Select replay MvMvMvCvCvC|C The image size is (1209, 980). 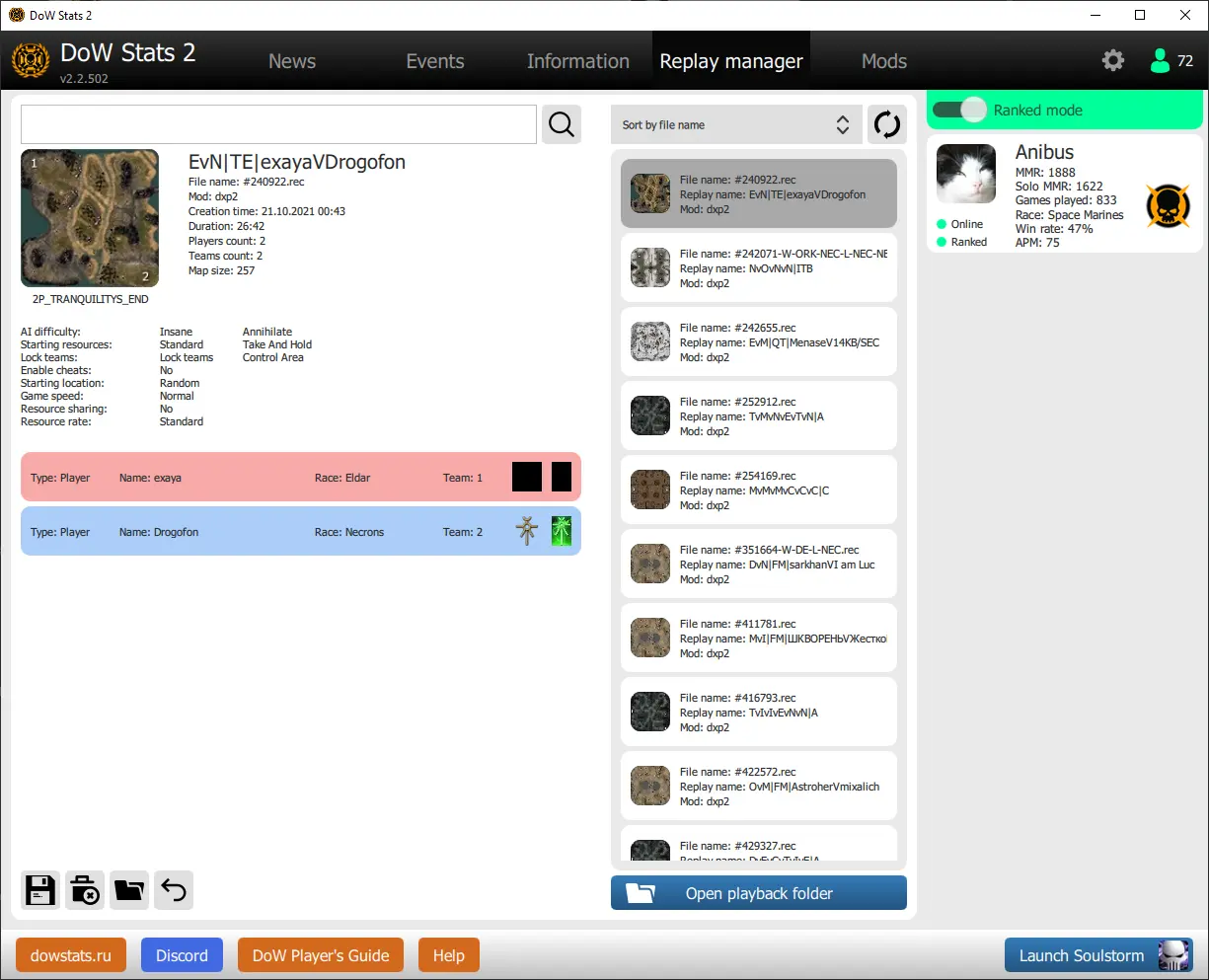(759, 490)
